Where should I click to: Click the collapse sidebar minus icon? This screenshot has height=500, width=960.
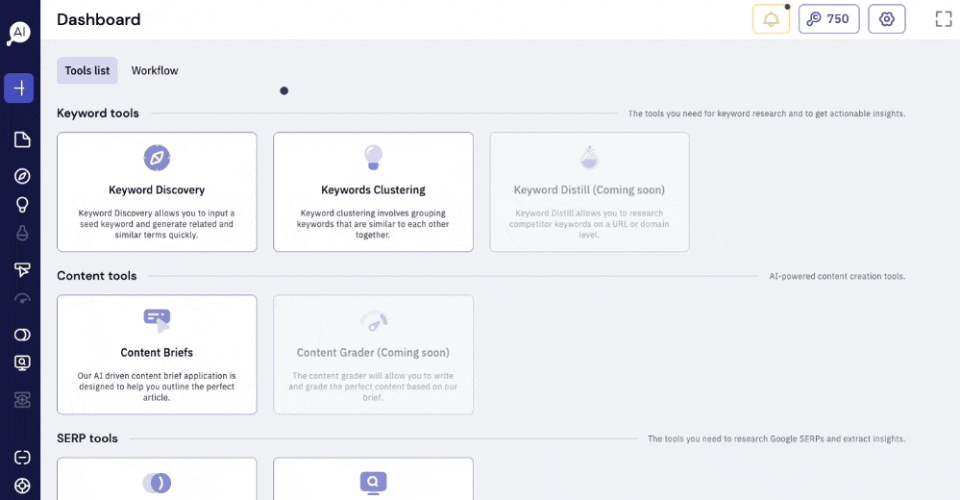[x=22, y=457]
